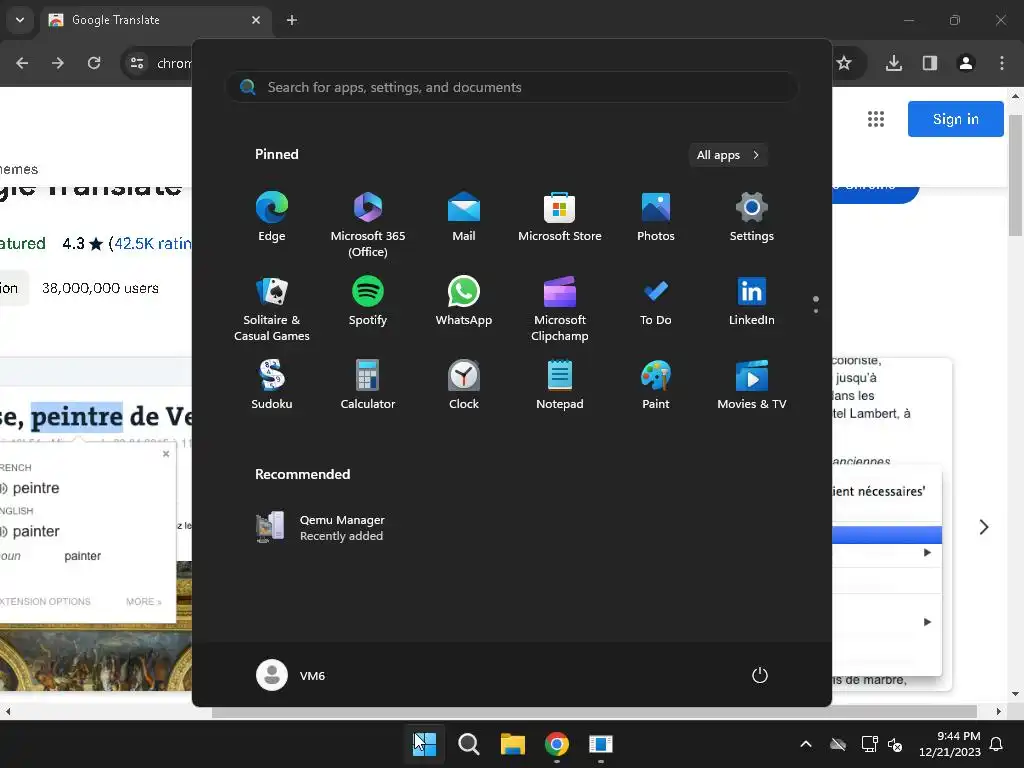
Task: Go back in Chrome
Action: 22,63
